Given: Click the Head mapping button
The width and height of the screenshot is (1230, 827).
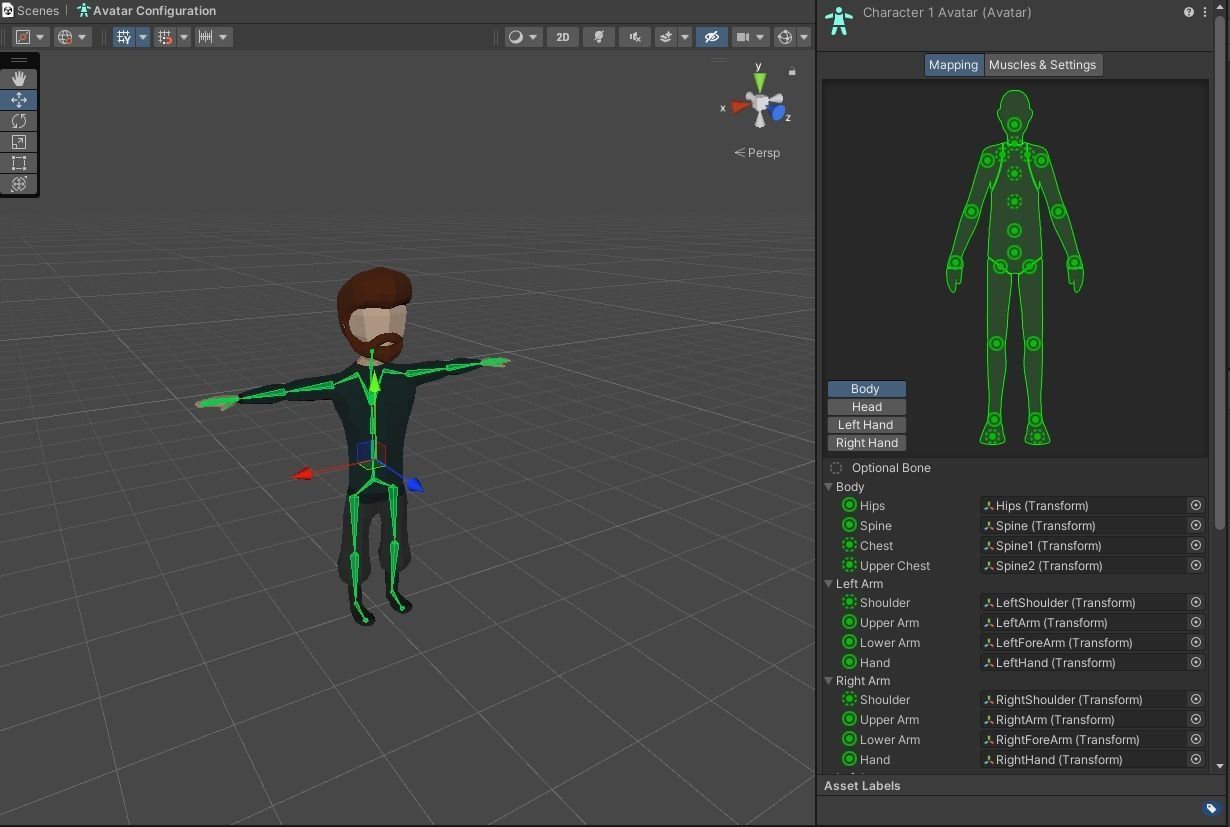Looking at the screenshot, I should coord(865,406).
